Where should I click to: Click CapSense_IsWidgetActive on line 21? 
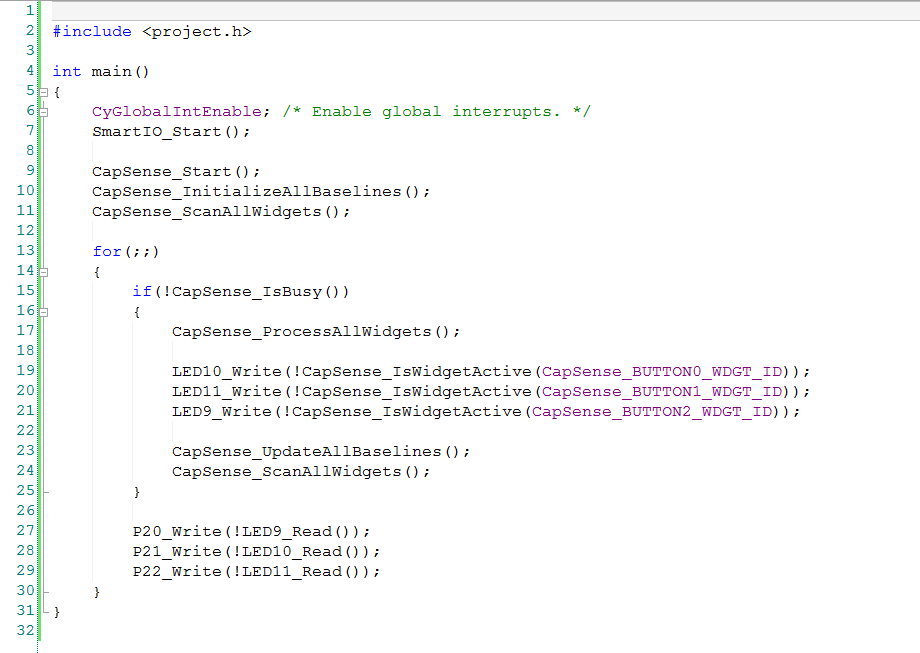click(x=407, y=411)
